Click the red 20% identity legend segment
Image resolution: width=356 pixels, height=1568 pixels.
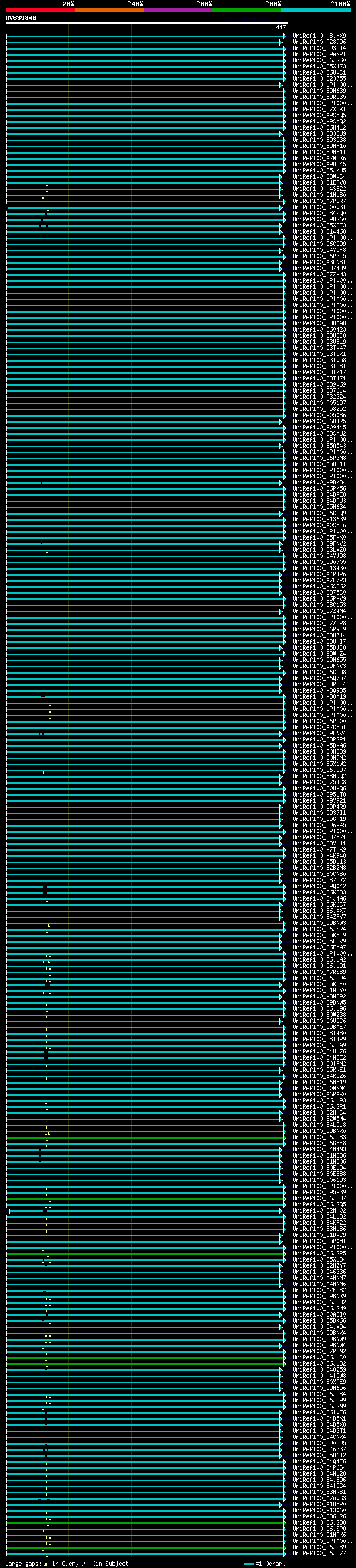click(39, 10)
